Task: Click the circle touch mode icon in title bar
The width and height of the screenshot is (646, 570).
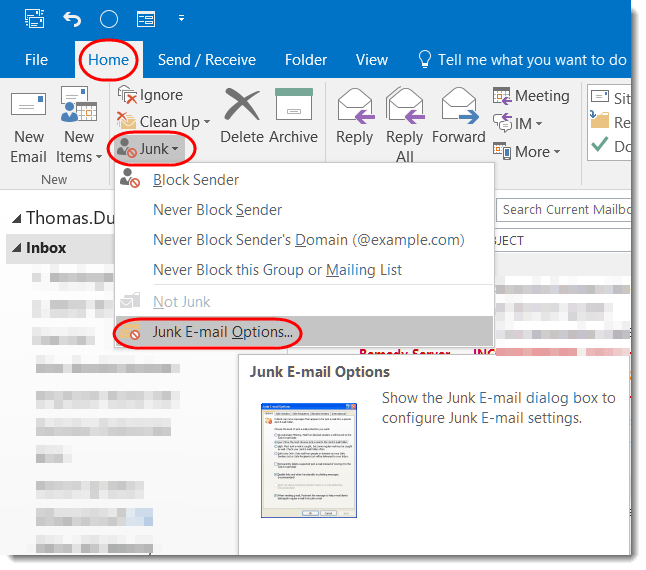Action: (109, 19)
